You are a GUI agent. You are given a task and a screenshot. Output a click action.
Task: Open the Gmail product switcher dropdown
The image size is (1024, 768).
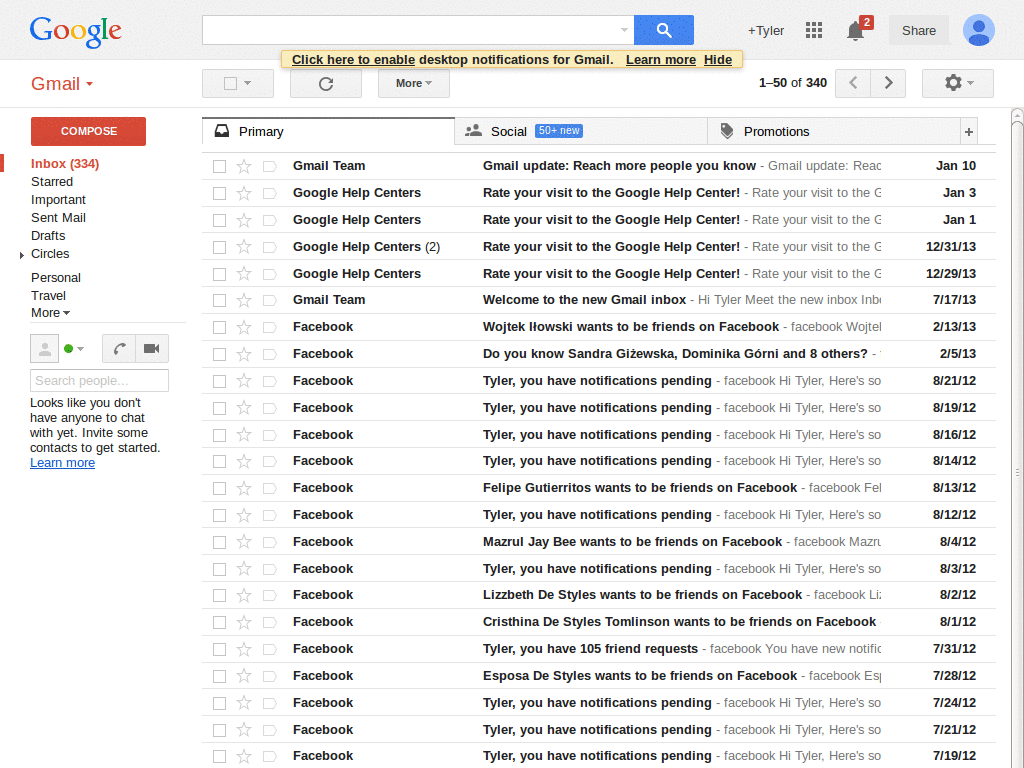click(62, 84)
